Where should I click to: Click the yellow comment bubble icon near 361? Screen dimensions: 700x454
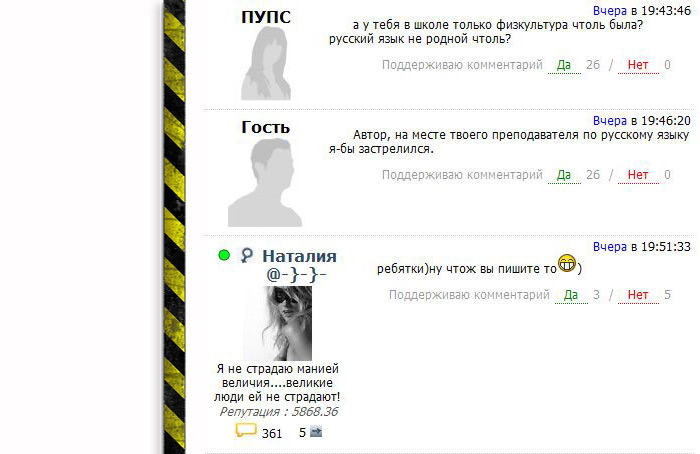coord(246,430)
